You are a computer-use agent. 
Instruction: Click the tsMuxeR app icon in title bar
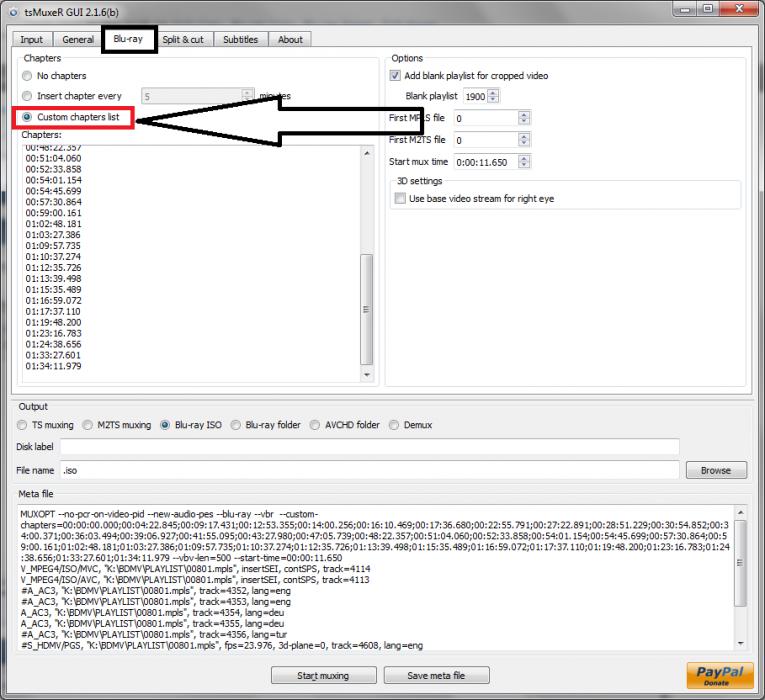13,9
